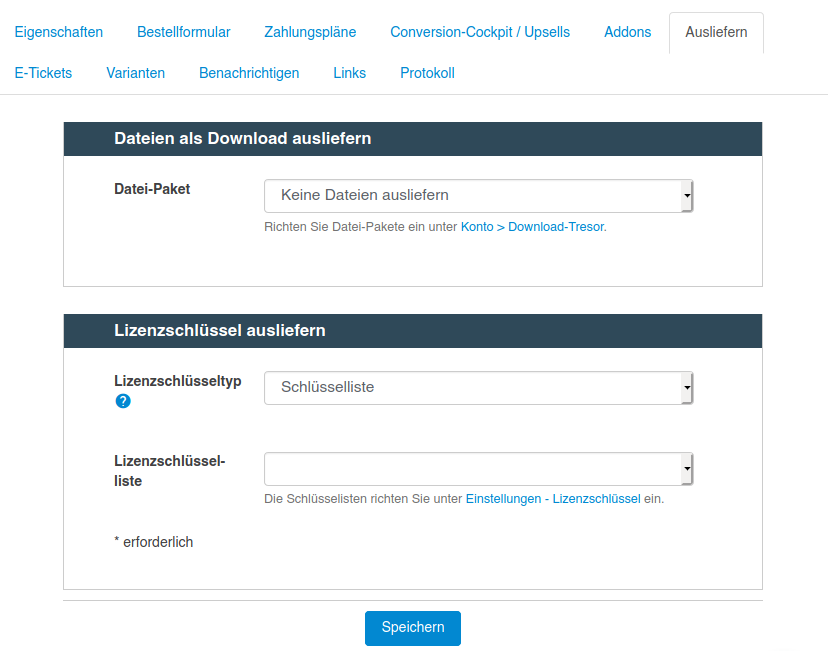The width and height of the screenshot is (835, 651).
Task: Click the active Ausliefern tab
Action: [716, 32]
